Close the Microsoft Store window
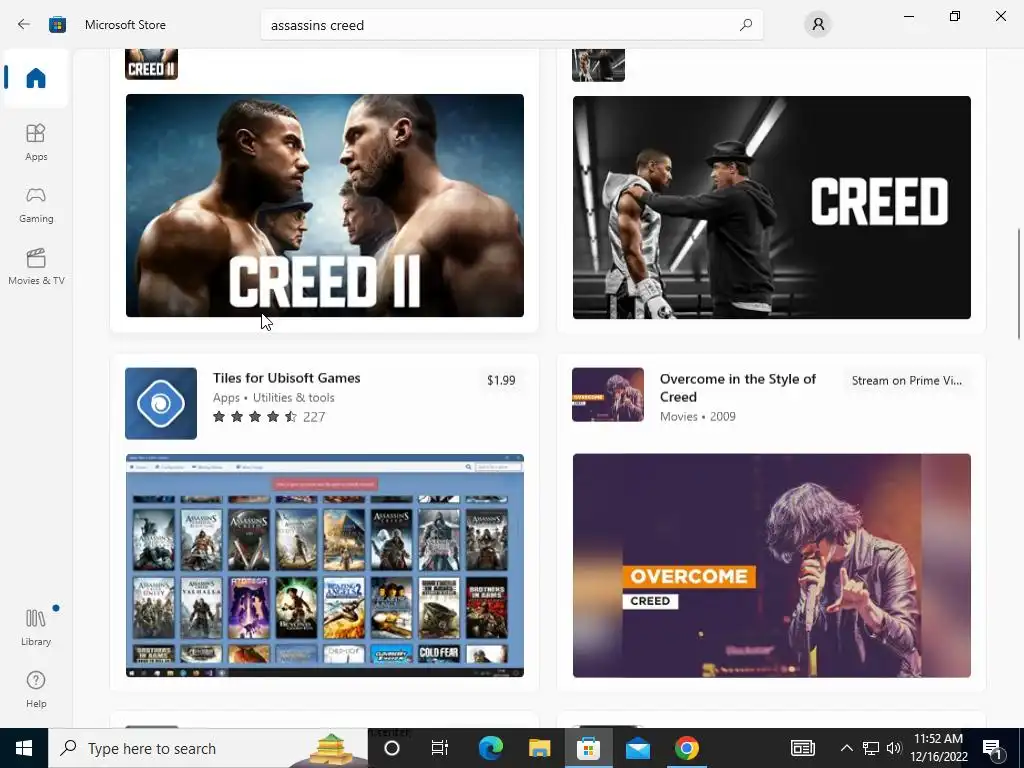Image resolution: width=1024 pixels, height=768 pixels. click(x=1000, y=16)
